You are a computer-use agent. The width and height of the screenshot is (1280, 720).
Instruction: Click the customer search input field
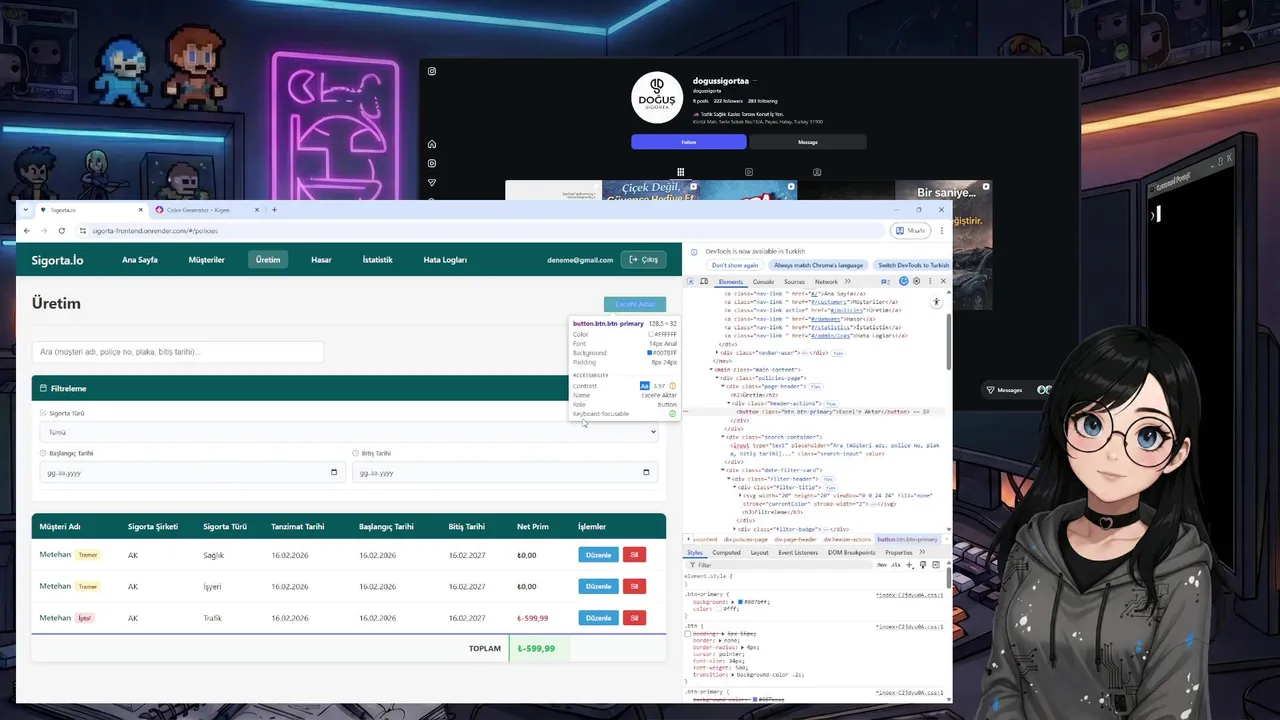[x=178, y=352]
